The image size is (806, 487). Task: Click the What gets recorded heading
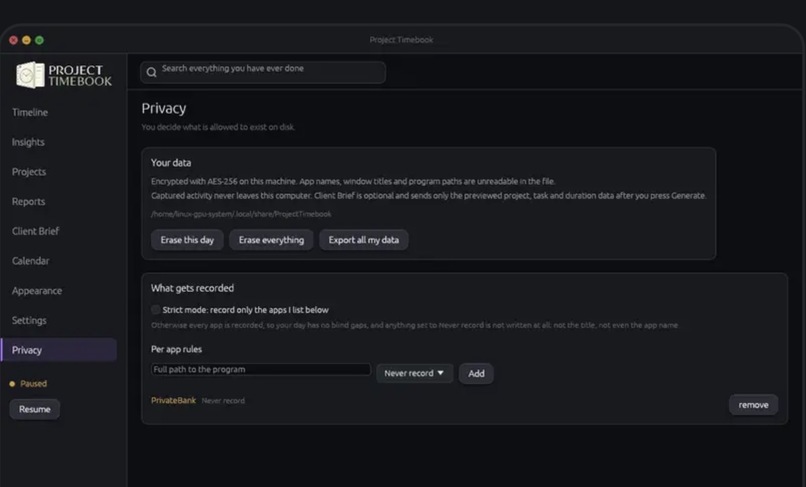[x=192, y=288]
